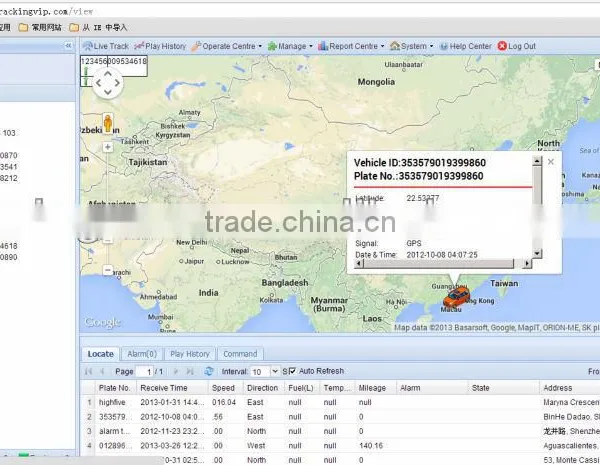600x465 pixels.
Task: Go to first page of results
Action: [89, 371]
